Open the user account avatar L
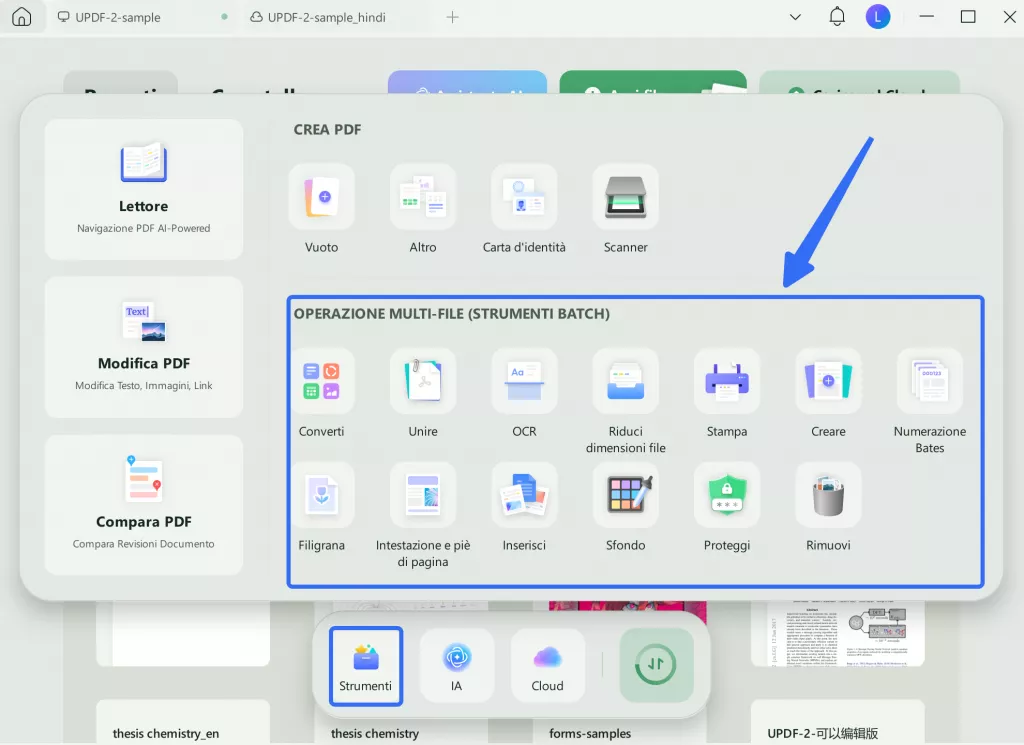 878,17
